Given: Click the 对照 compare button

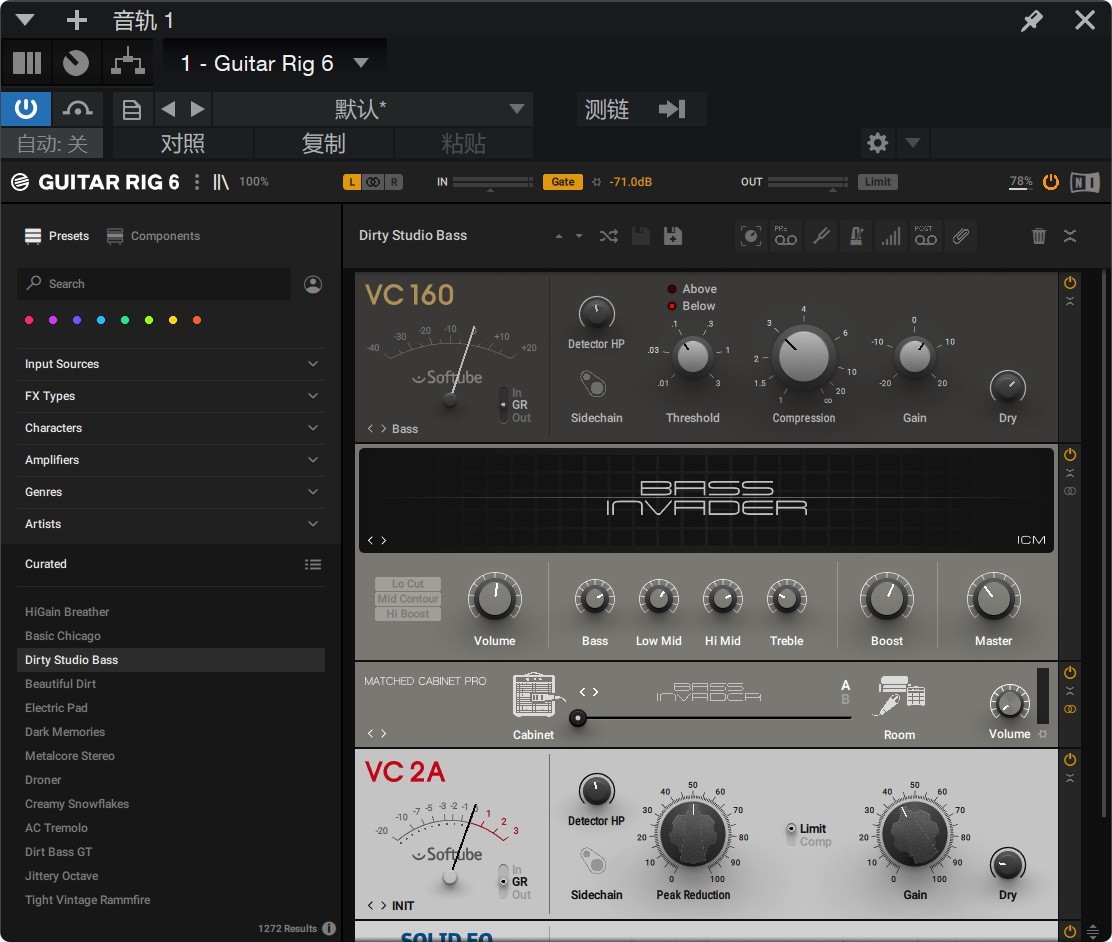Looking at the screenshot, I should 182,143.
